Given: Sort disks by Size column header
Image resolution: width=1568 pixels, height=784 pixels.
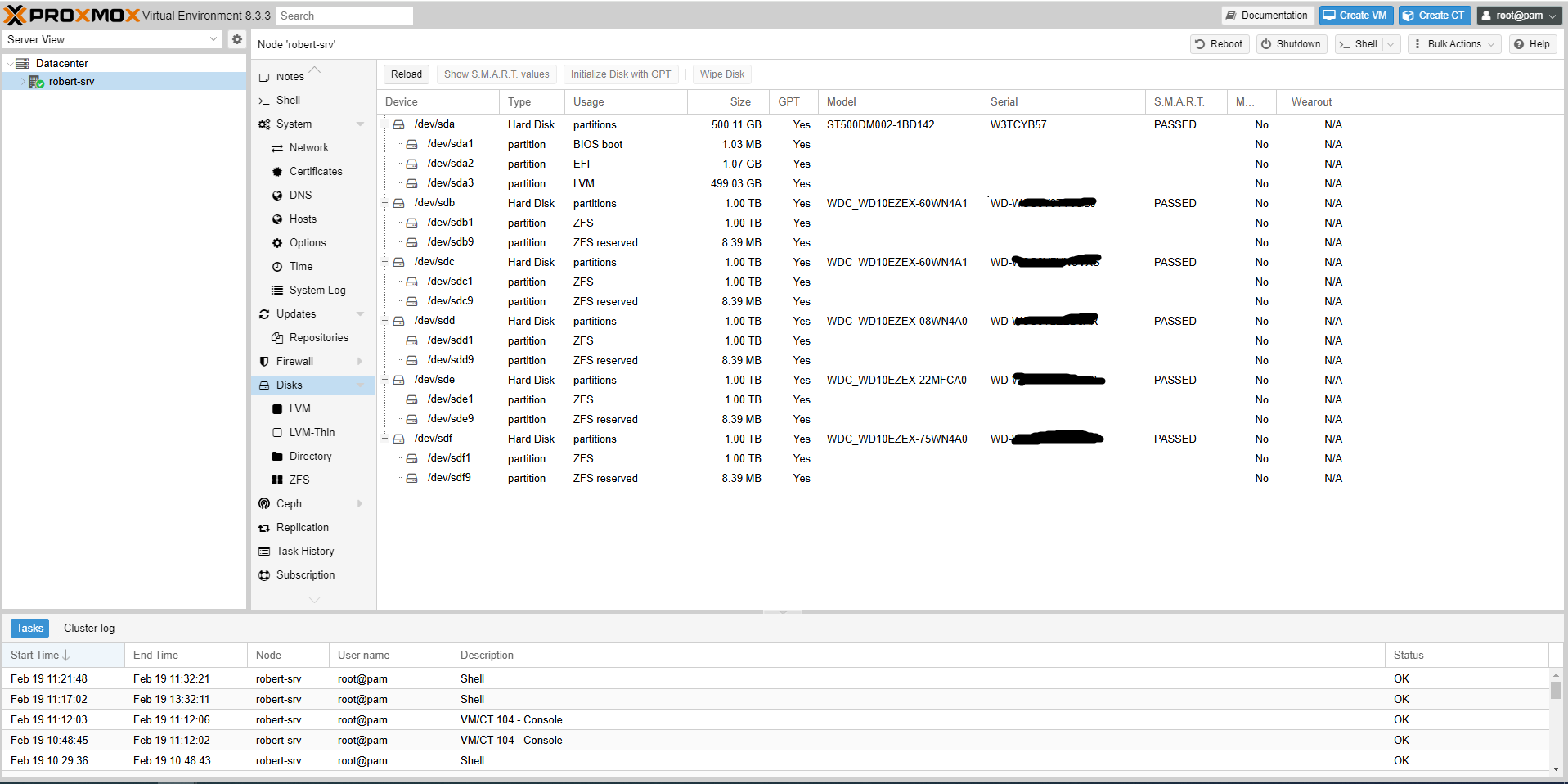Looking at the screenshot, I should (x=728, y=102).
